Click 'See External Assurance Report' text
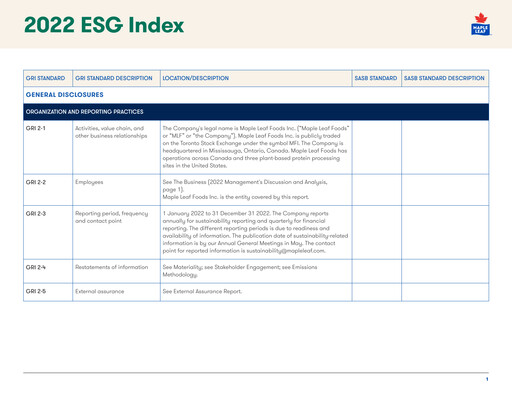 (202, 291)
